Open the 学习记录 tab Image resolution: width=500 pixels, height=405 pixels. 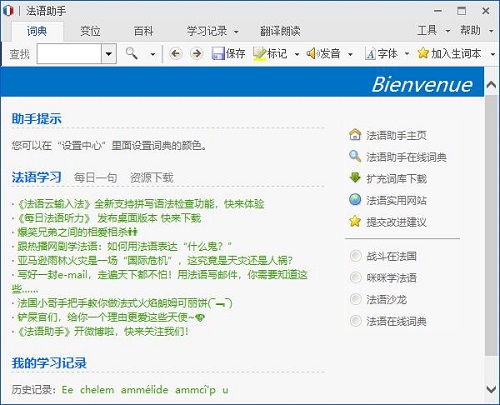point(207,31)
